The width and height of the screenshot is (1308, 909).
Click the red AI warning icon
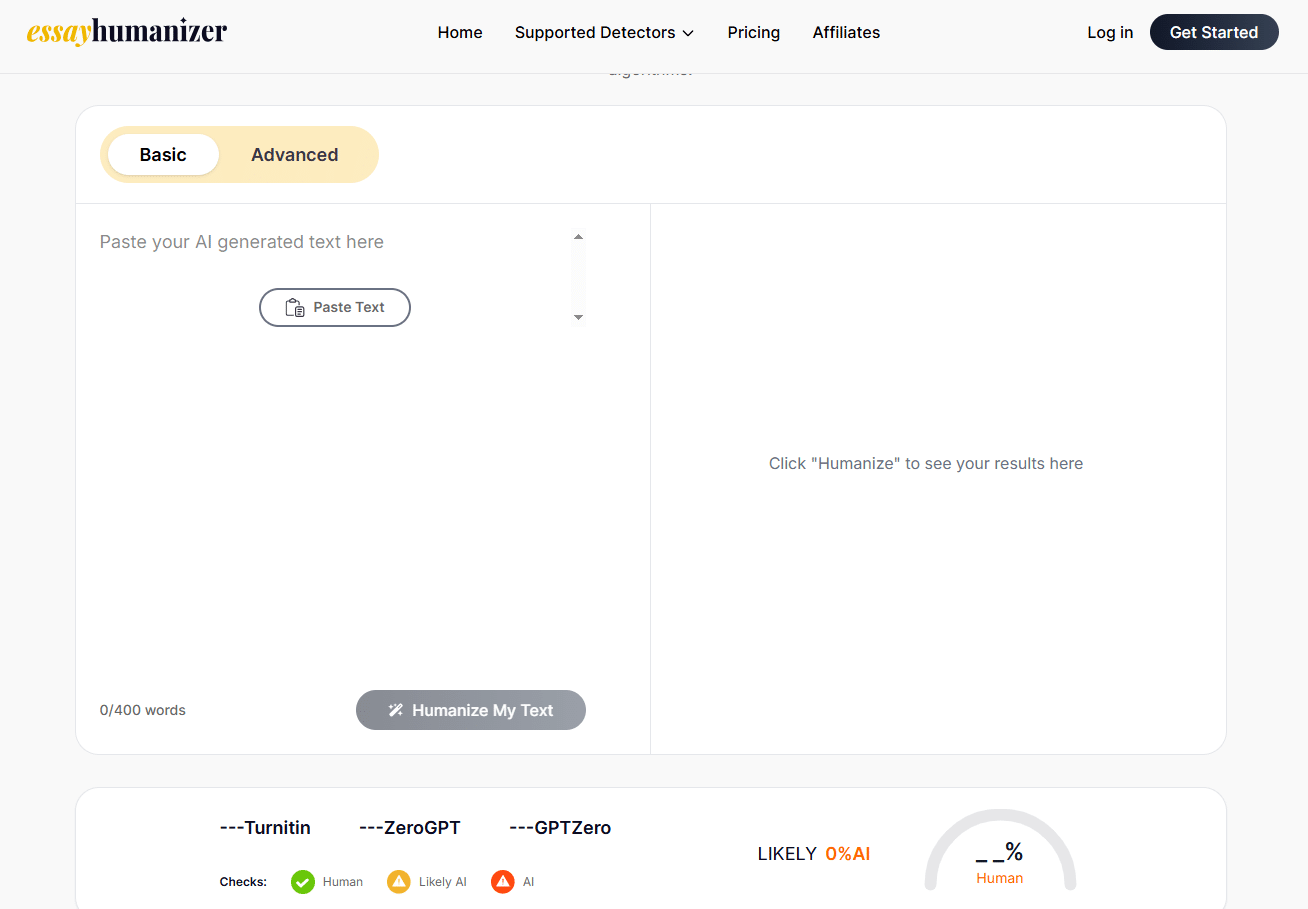(503, 882)
